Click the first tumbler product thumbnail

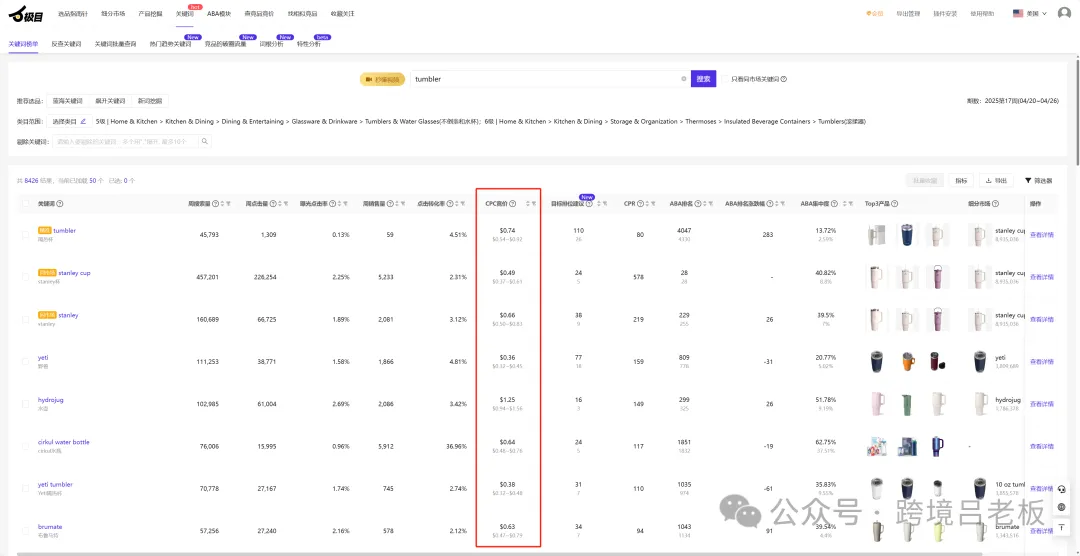[x=877, y=235]
